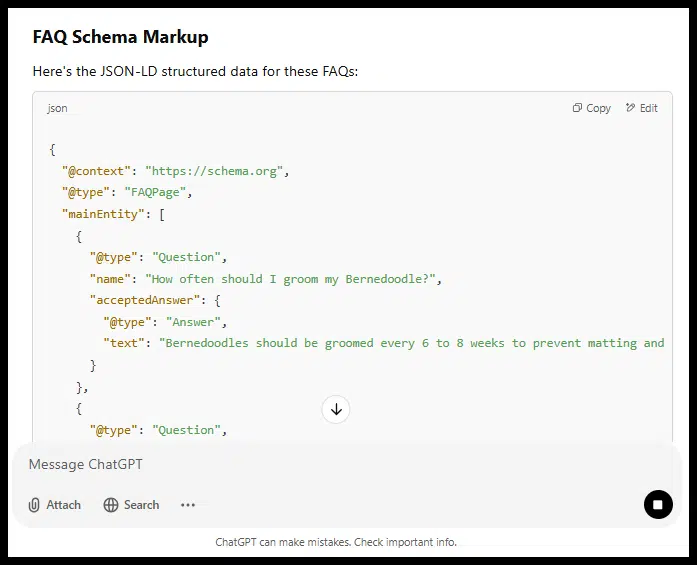Click the "https://schema.org" string
697x565 pixels.
pos(214,171)
